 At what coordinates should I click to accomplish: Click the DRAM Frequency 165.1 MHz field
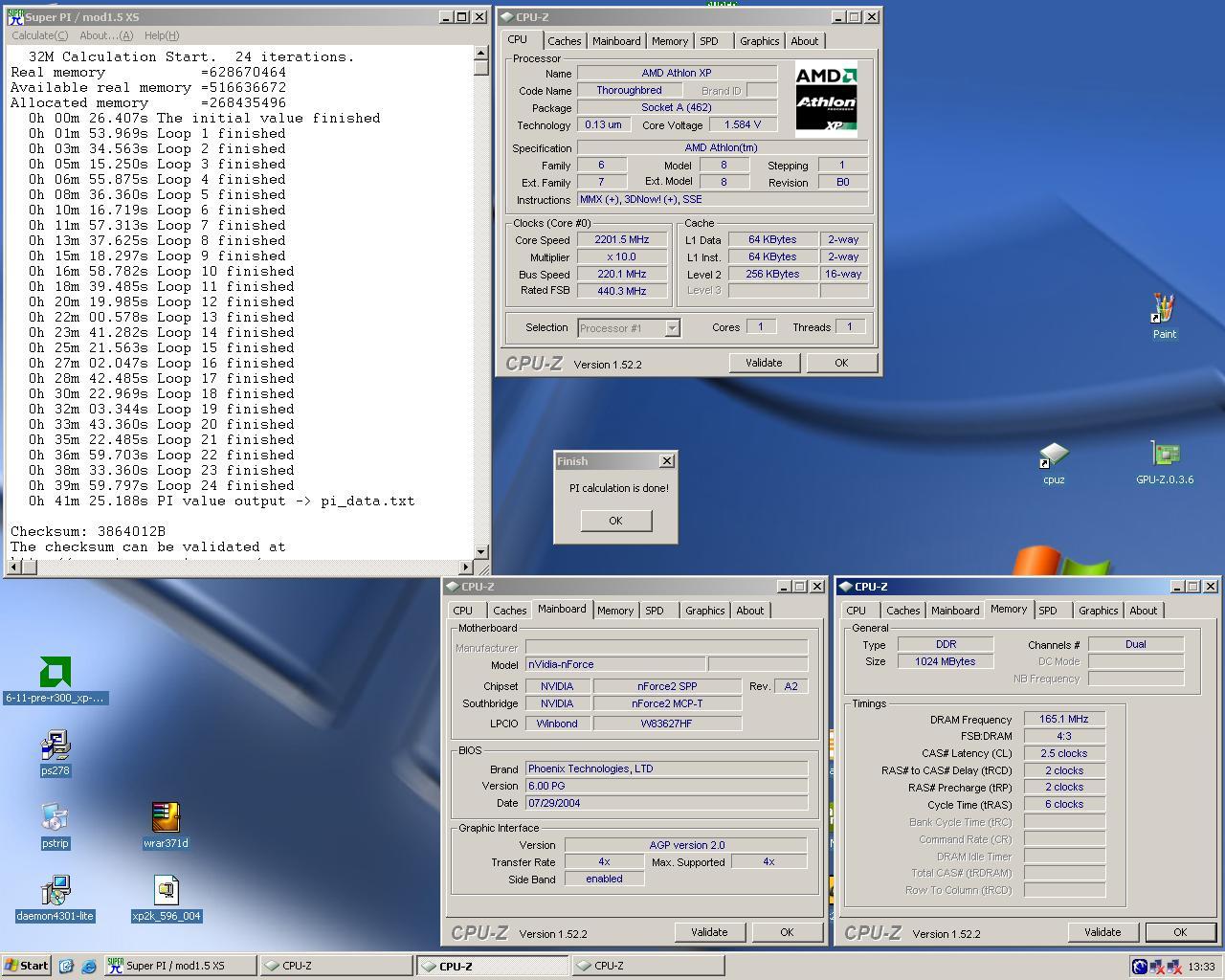click(1064, 720)
